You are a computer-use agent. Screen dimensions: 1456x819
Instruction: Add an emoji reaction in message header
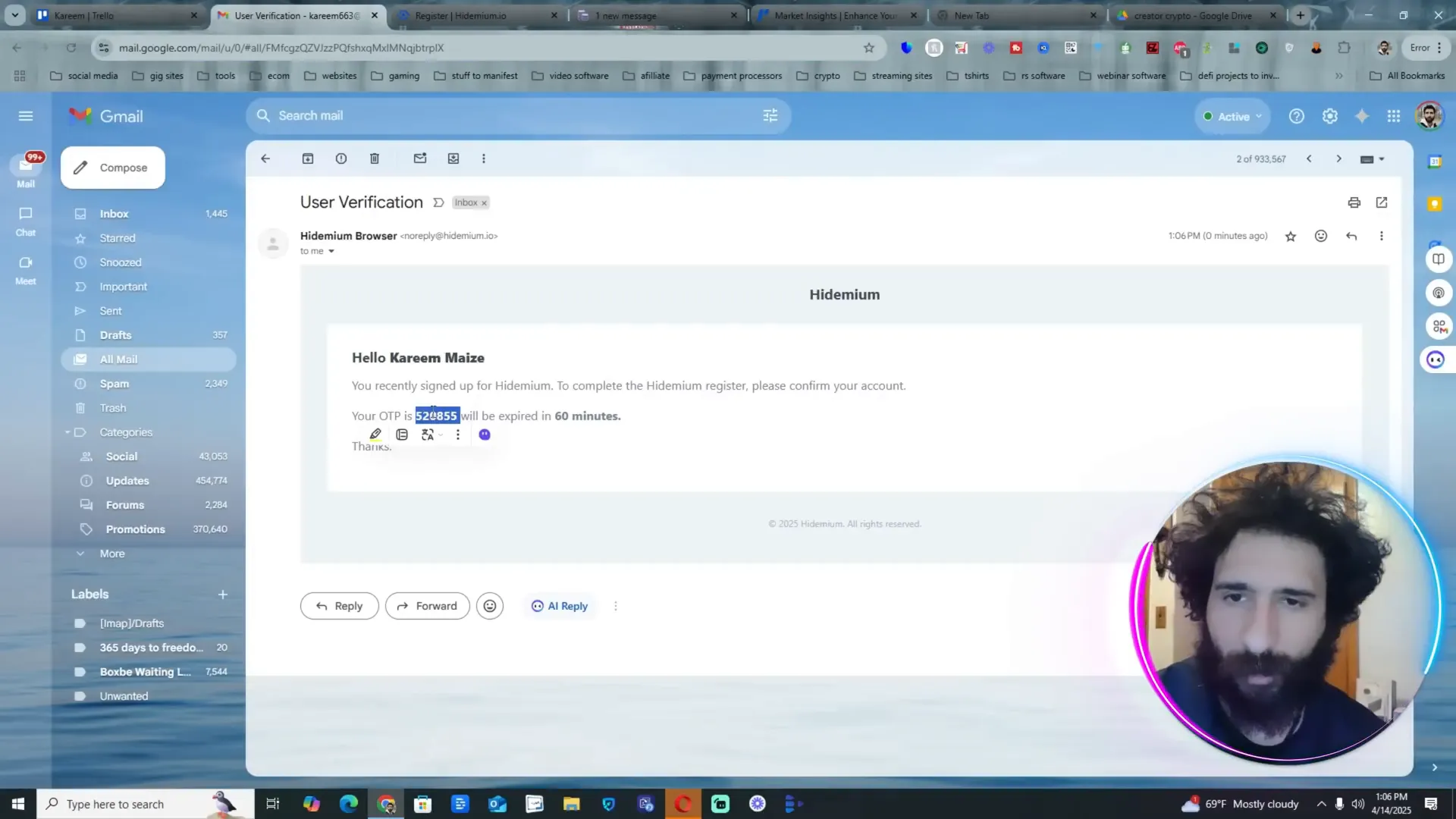pos(1321,236)
